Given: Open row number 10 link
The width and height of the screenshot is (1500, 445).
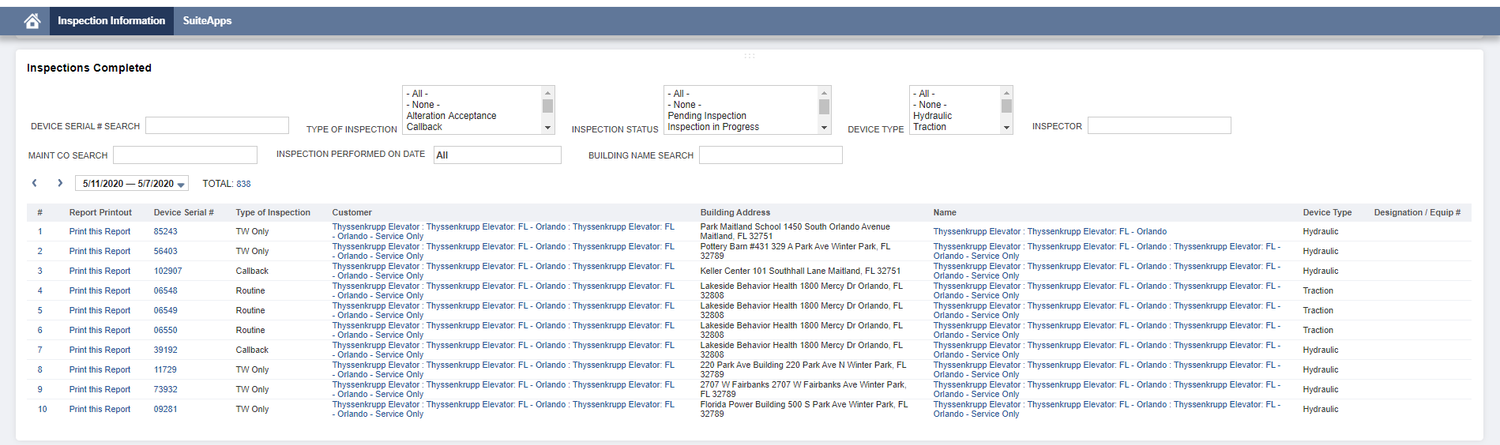Looking at the screenshot, I should pyautogui.click(x=42, y=409).
